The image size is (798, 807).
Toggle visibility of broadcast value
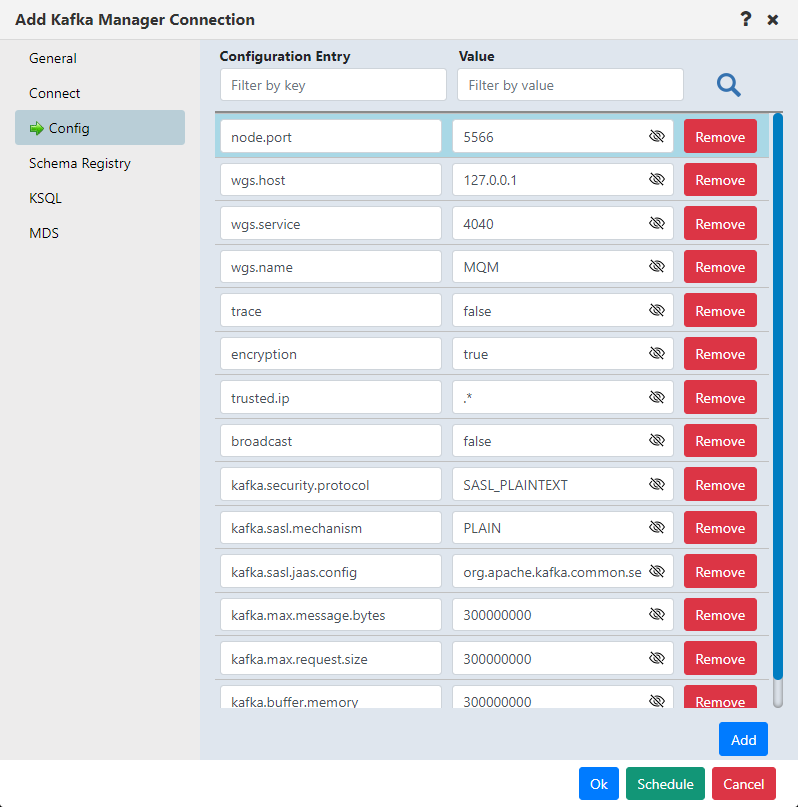pos(657,441)
